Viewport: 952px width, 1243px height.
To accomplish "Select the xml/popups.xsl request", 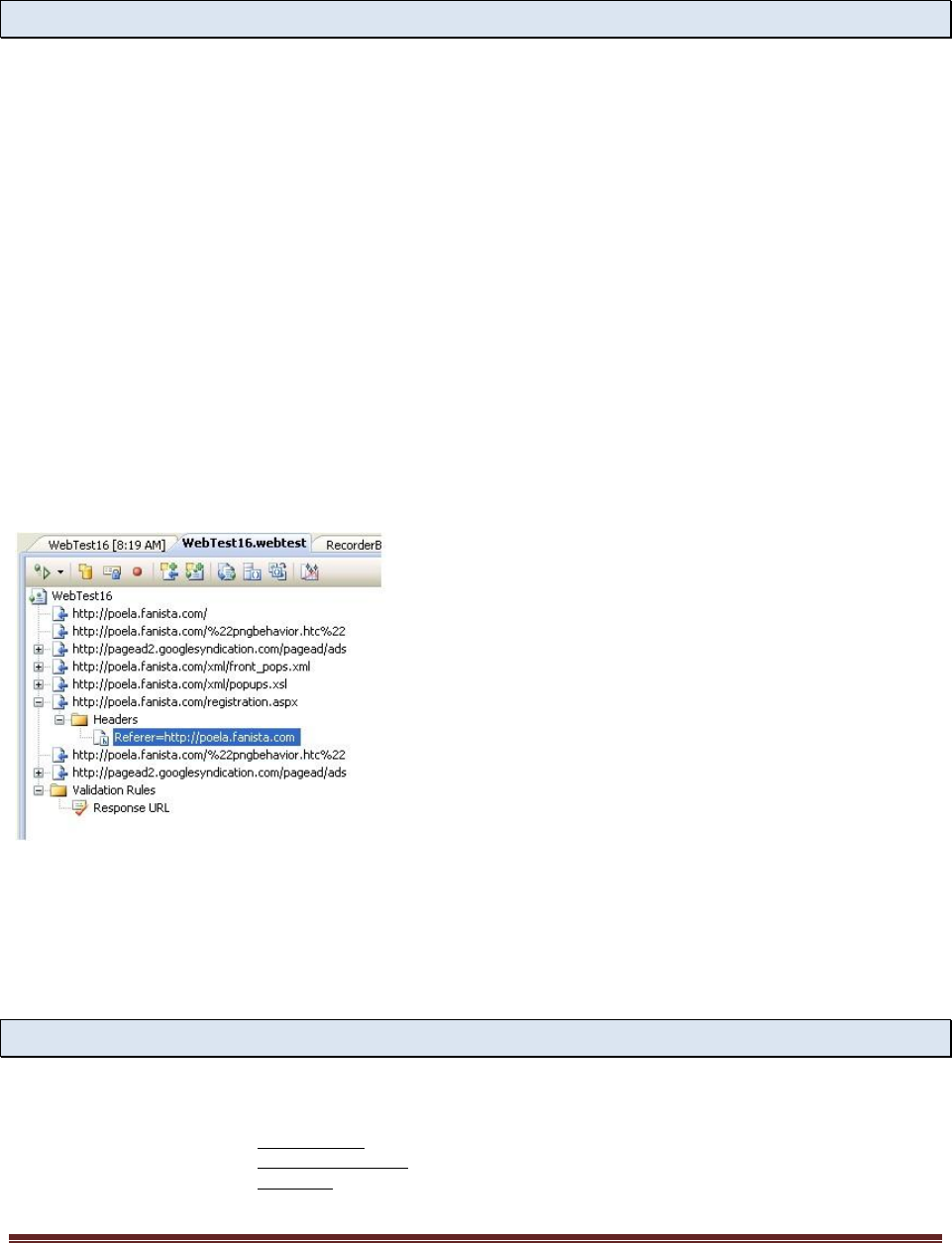I will [x=179, y=684].
